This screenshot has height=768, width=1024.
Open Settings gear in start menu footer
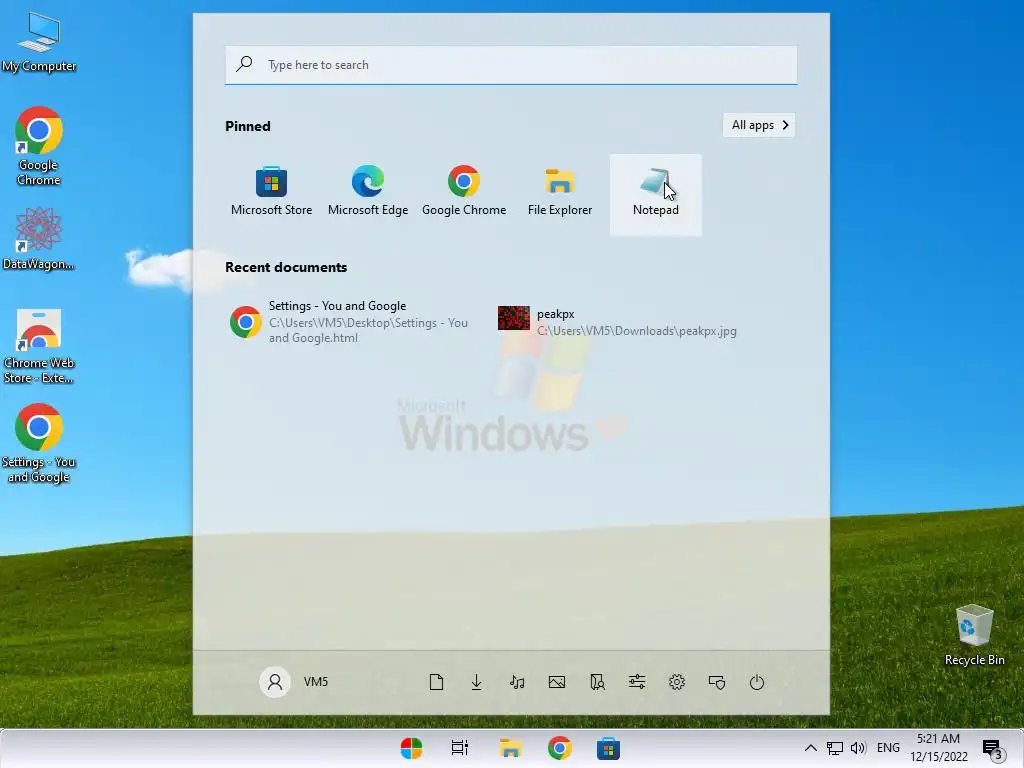tap(677, 682)
